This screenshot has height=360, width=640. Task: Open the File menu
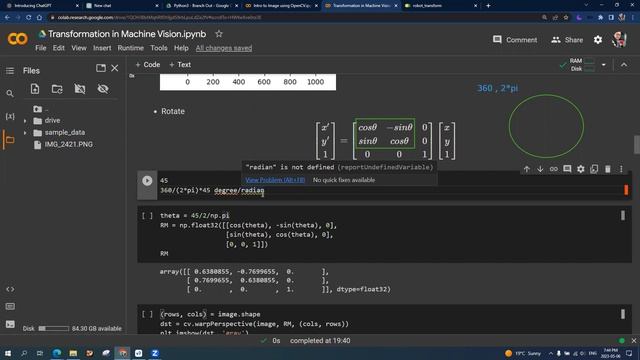click(x=40, y=48)
